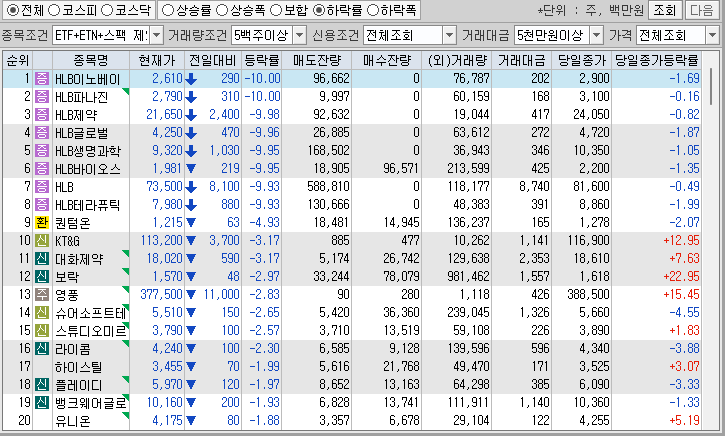Open the 거래량조건 5백주이상 dropdown
The image size is (725, 436).
coord(300,35)
